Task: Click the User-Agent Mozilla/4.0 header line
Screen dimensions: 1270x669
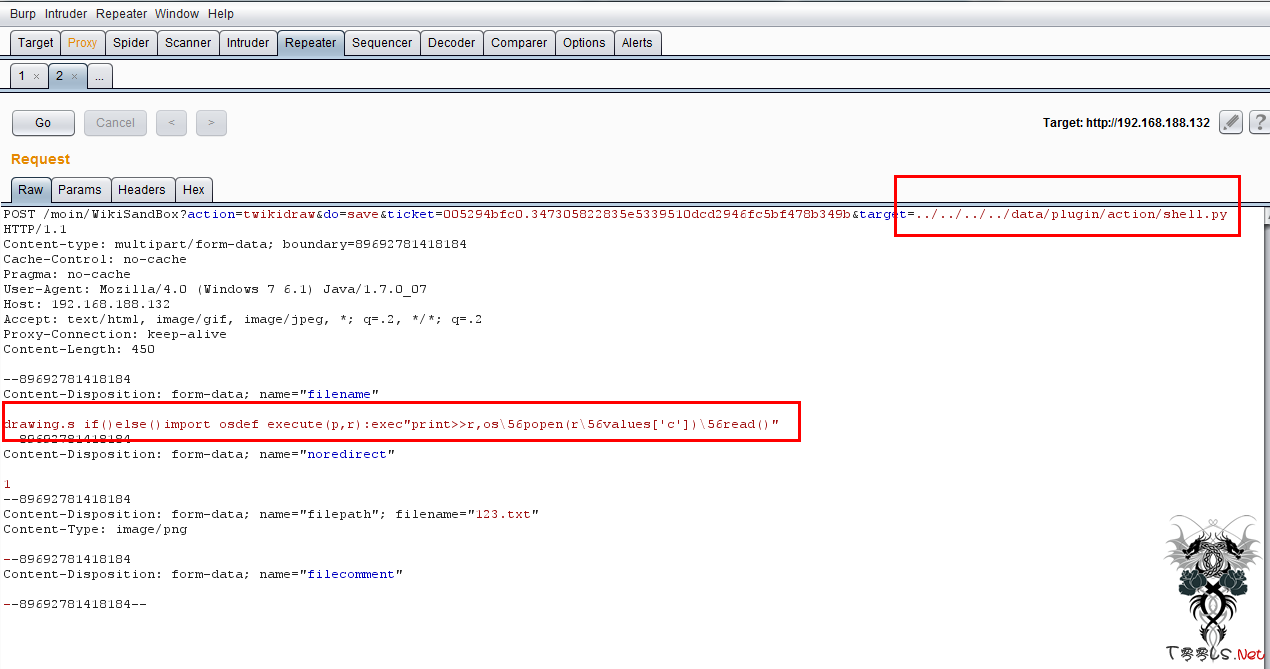Action: 215,289
